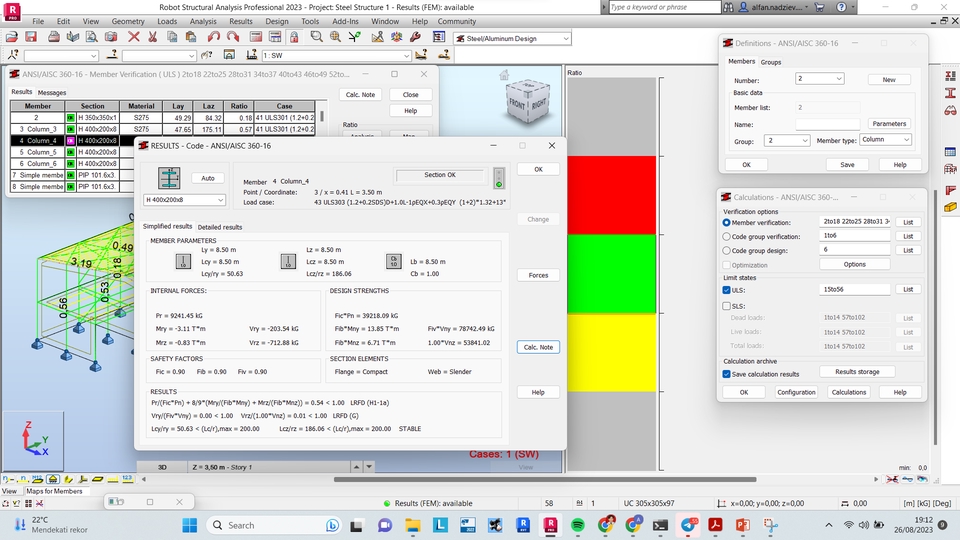The image size is (960, 540).
Task: Click the Save floppy disk icon
Action: [31, 37]
